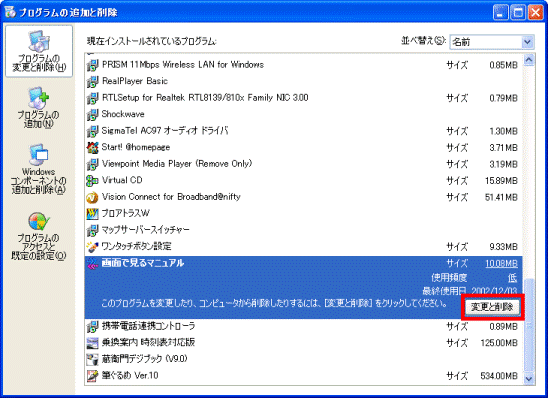This screenshot has height=398, width=548.
Task: Click the 乗換案内 時刻表対応版 icon
Action: point(93,343)
